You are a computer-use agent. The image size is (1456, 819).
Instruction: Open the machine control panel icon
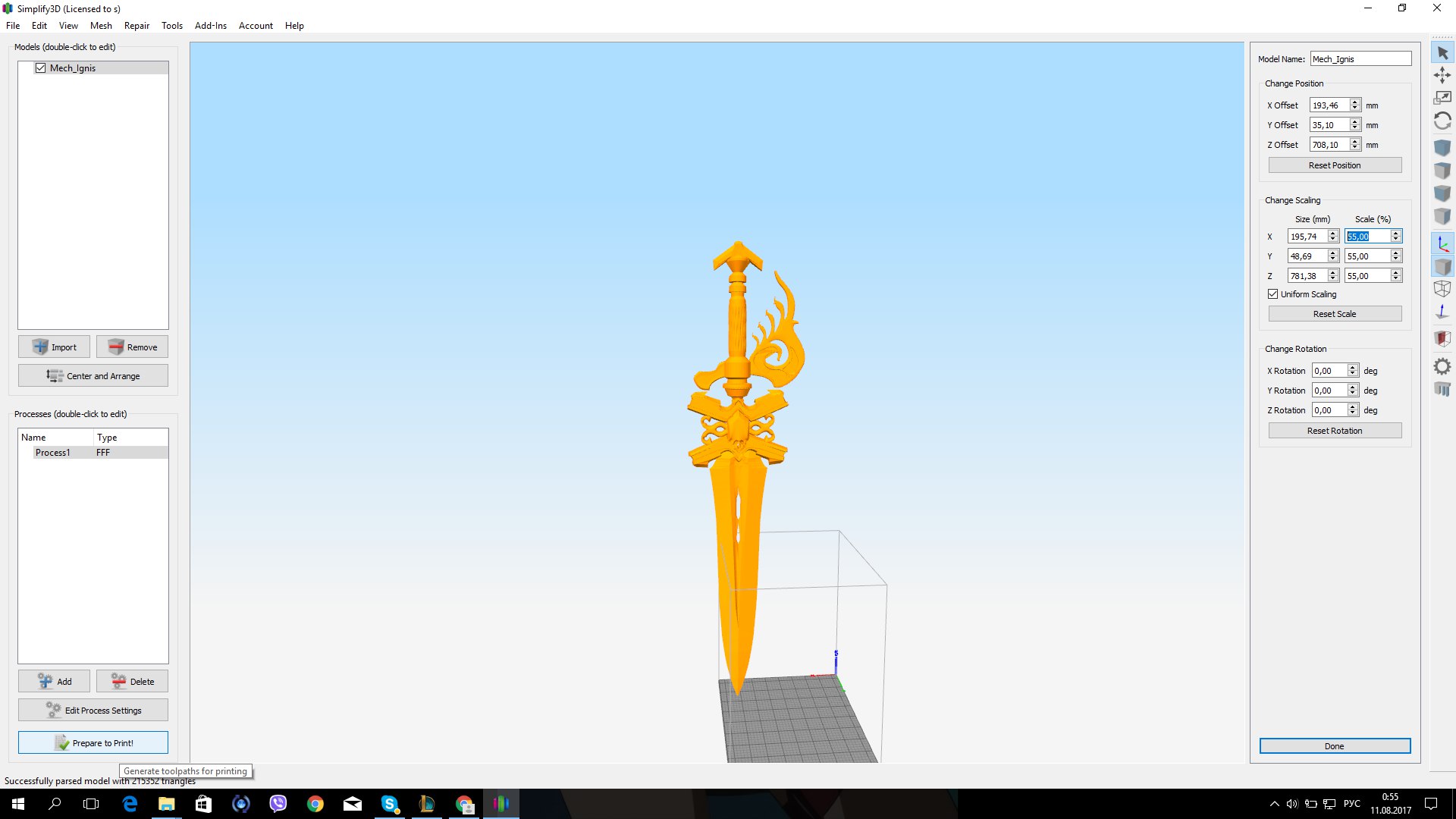(x=1442, y=389)
